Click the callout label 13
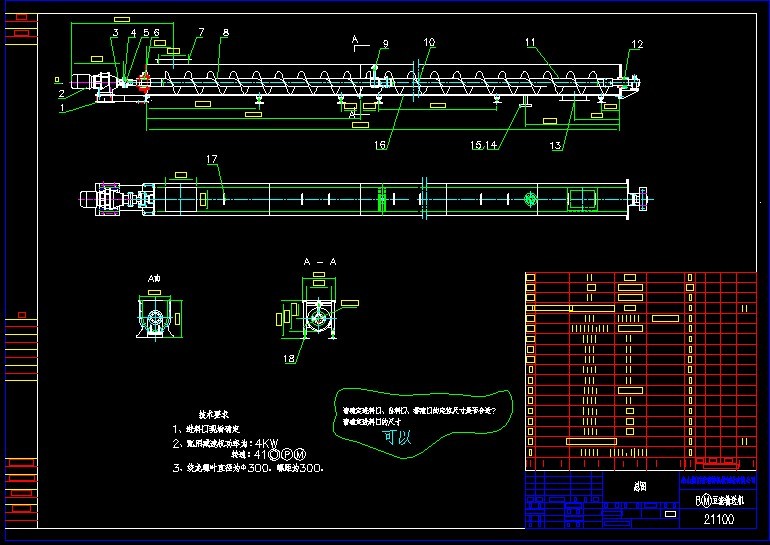 point(555,146)
